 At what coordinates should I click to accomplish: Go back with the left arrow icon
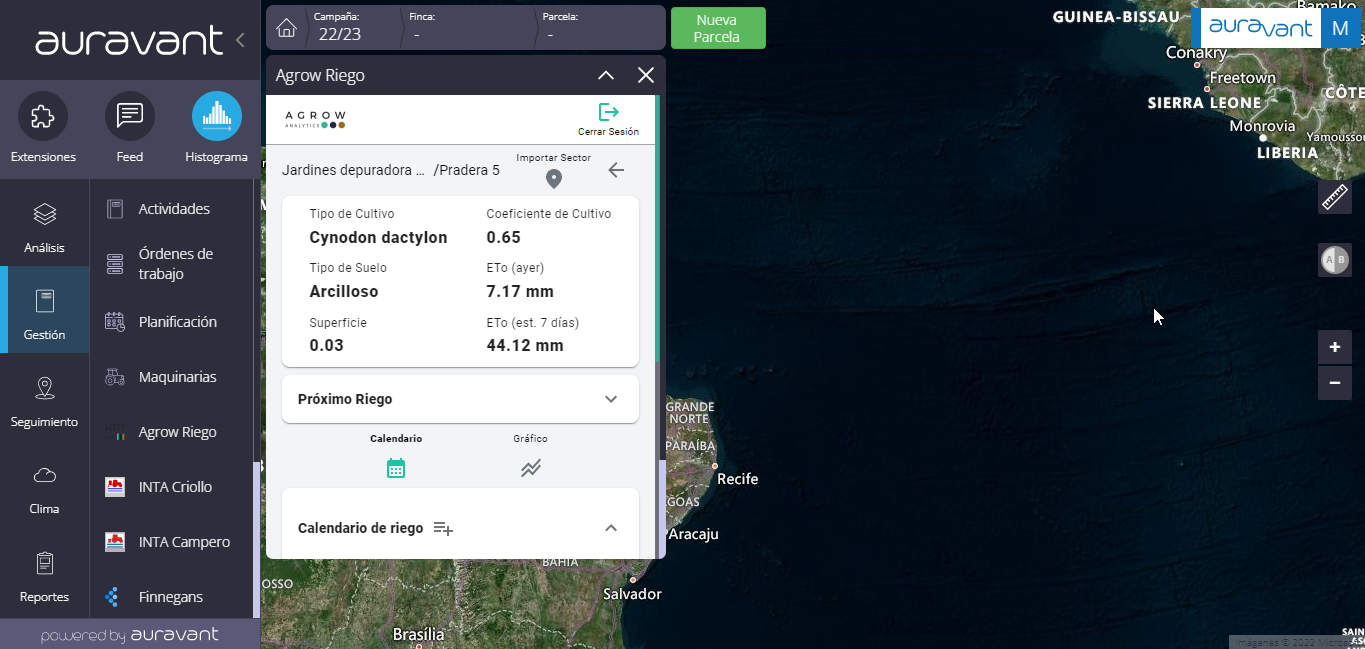616,170
